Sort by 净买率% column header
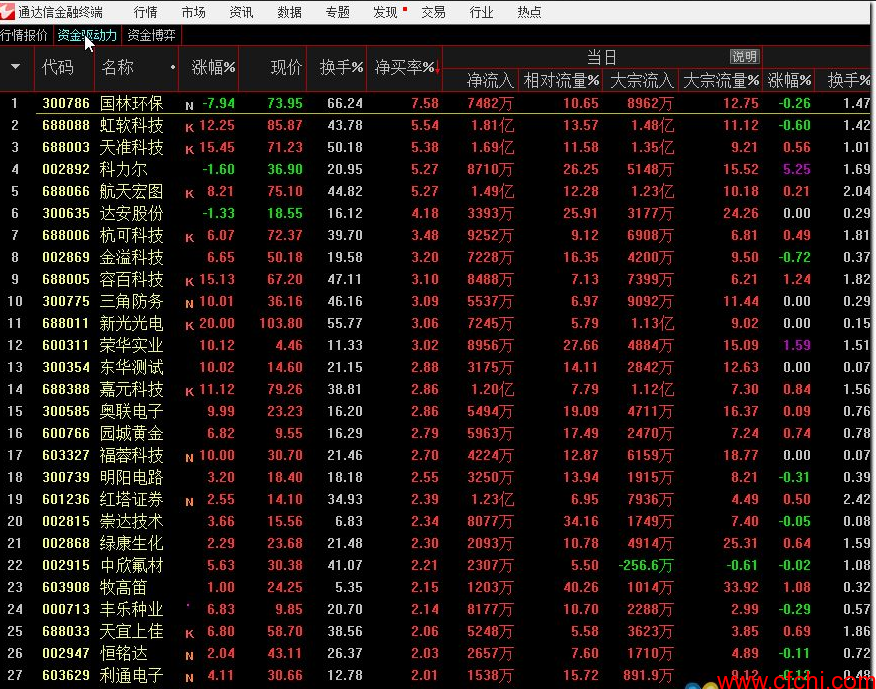 coord(404,68)
